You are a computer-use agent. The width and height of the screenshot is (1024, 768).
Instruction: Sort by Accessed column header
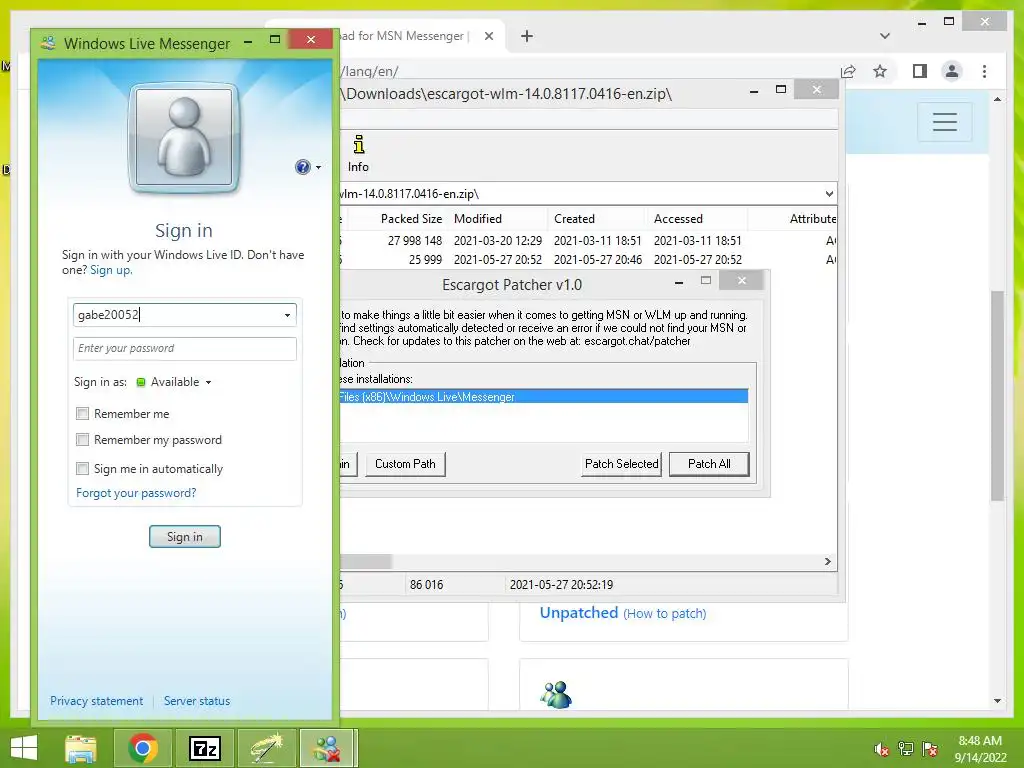697,219
